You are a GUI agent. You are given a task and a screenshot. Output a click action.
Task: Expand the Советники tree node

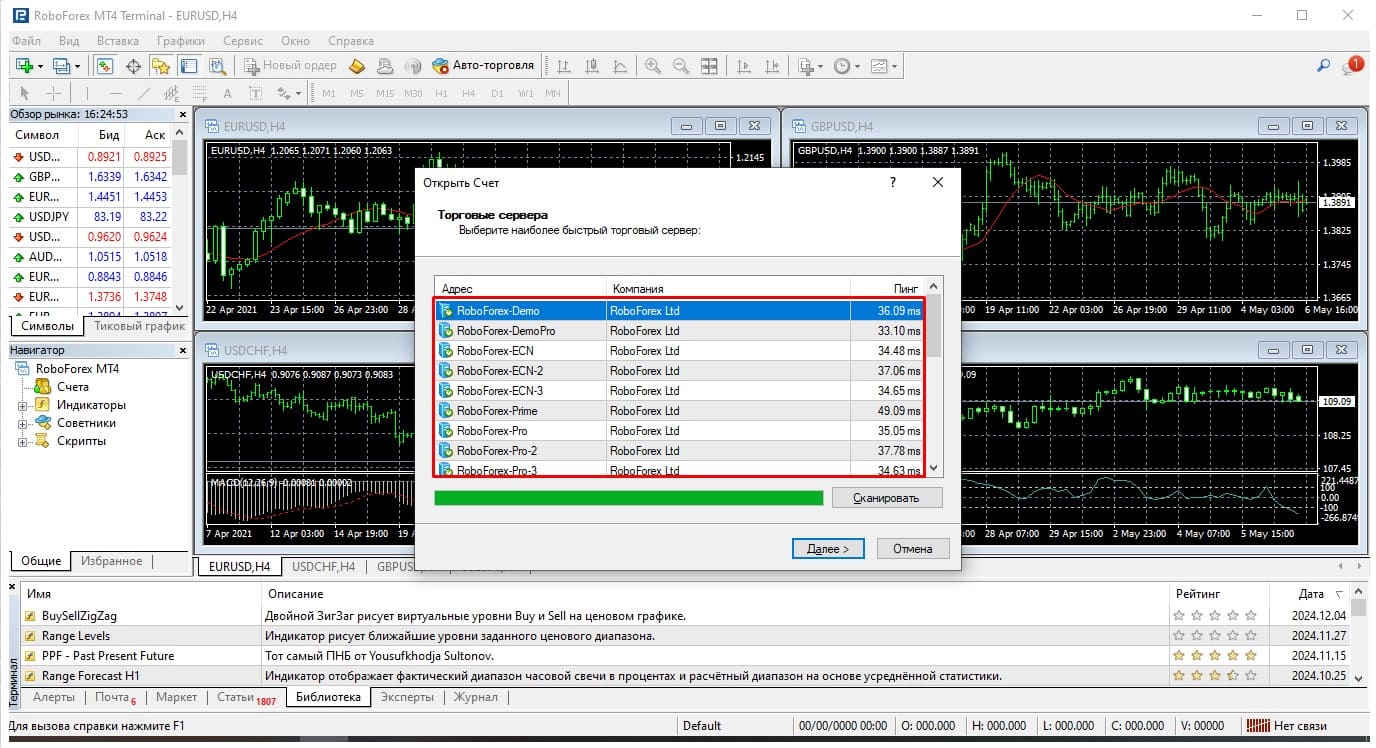pyautogui.click(x=22, y=424)
